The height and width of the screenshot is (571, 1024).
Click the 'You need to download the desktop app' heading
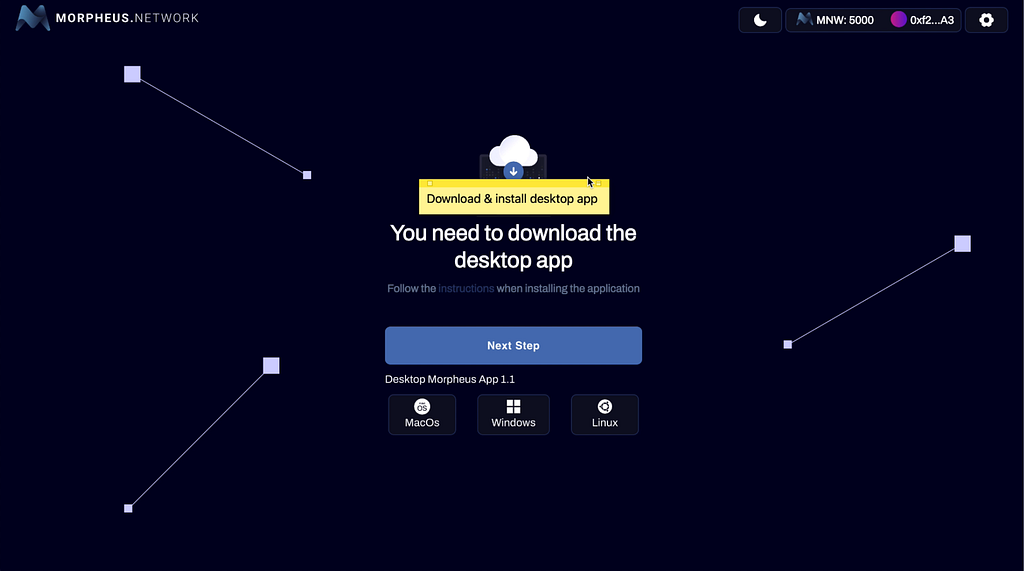(x=513, y=246)
